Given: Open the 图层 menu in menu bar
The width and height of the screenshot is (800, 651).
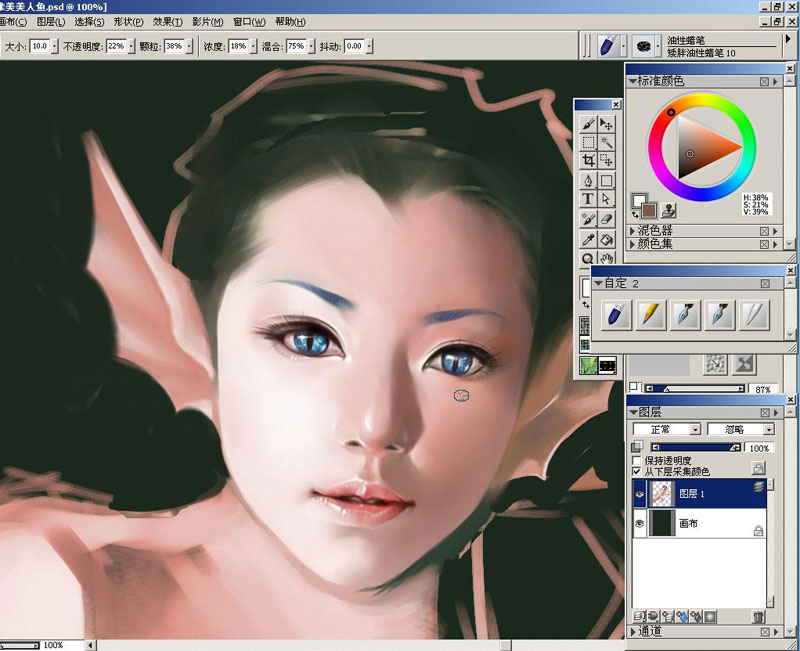Looking at the screenshot, I should (x=51, y=22).
